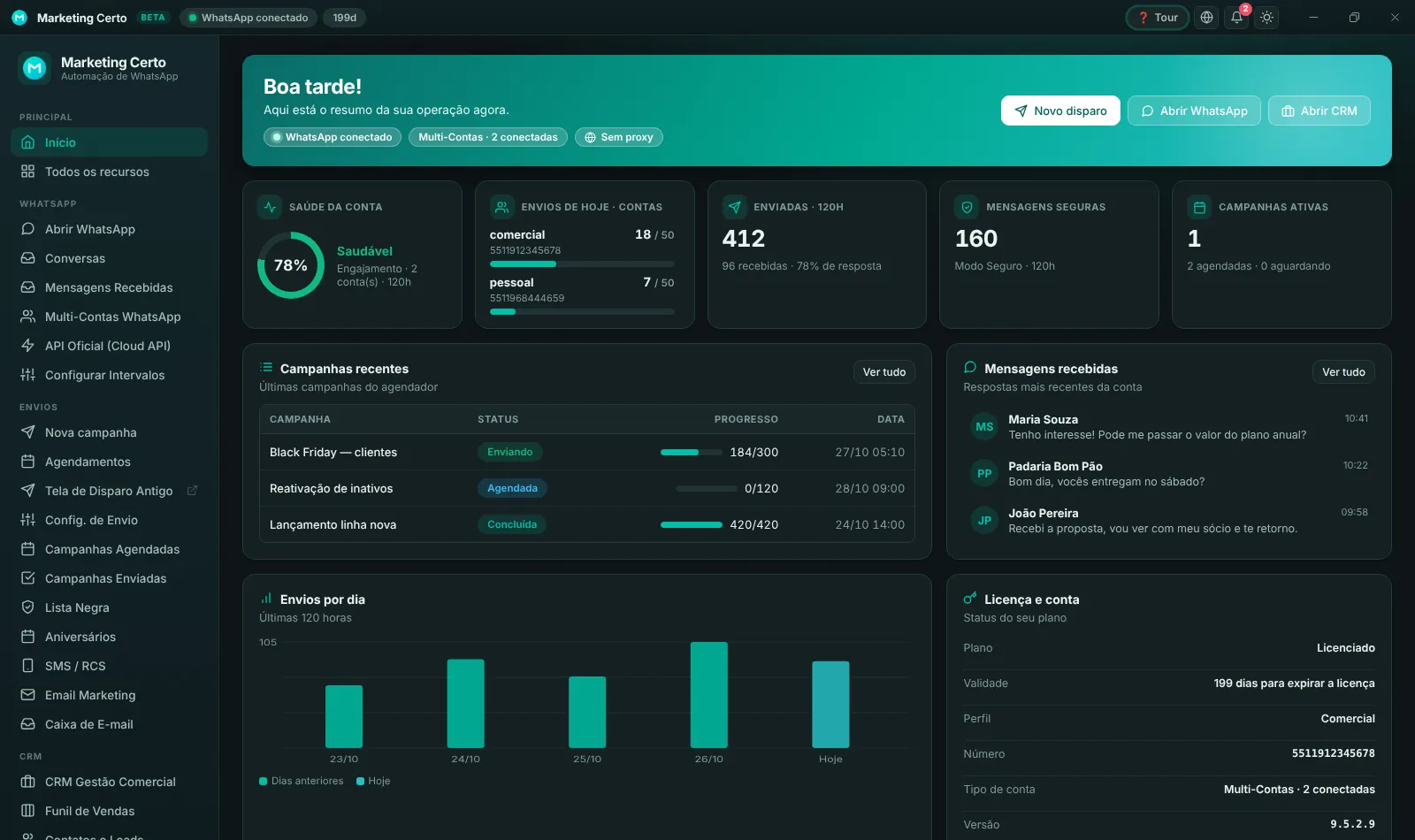Screen dimensions: 1415x840
Task: Click the 78% health ring gauge
Action: 291,265
